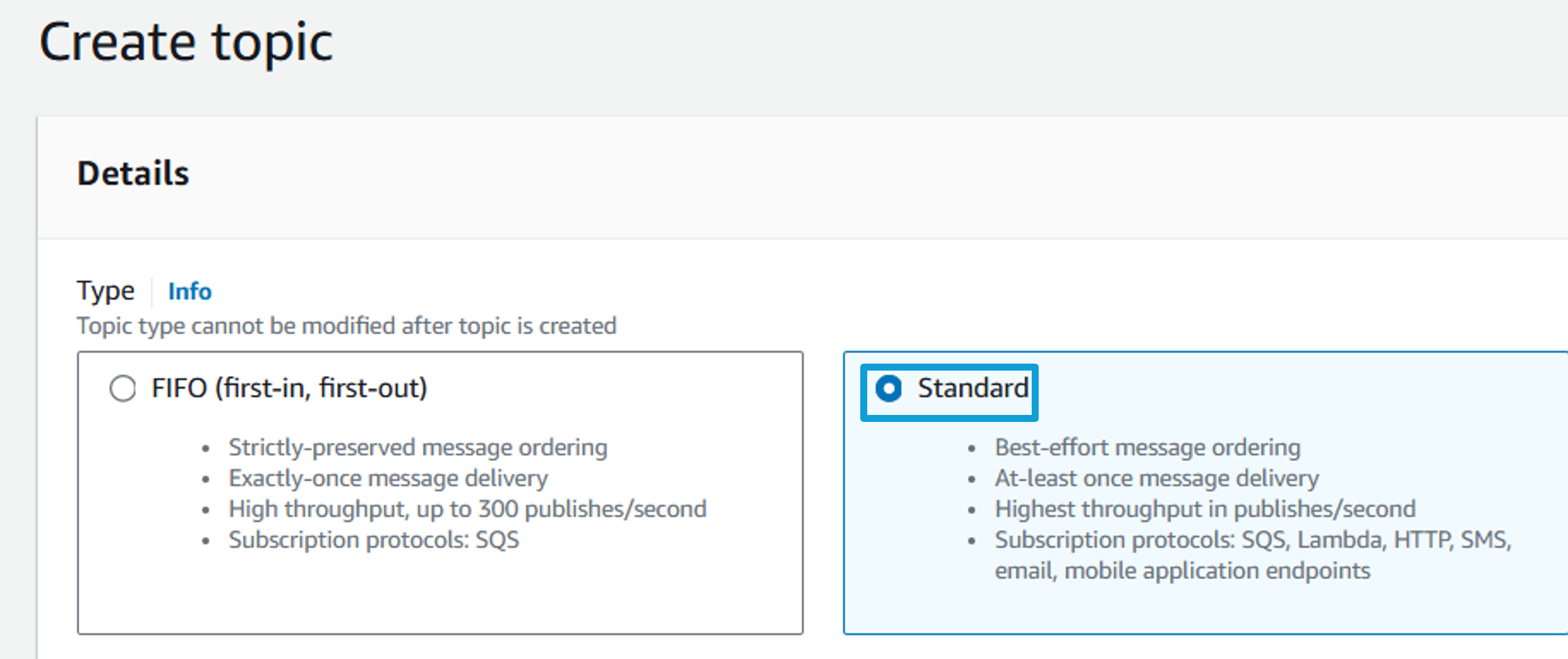This screenshot has height=659, width=1568.
Task: Click the email, mobile application endpoints line
Action: (x=1183, y=571)
